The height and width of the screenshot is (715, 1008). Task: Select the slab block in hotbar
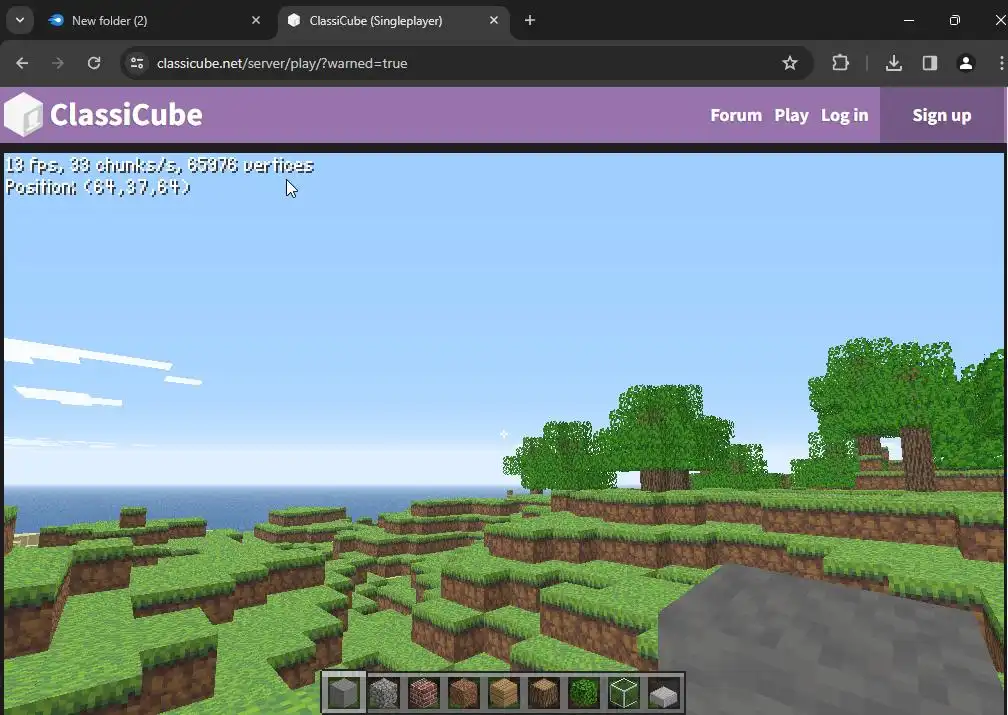click(663, 694)
